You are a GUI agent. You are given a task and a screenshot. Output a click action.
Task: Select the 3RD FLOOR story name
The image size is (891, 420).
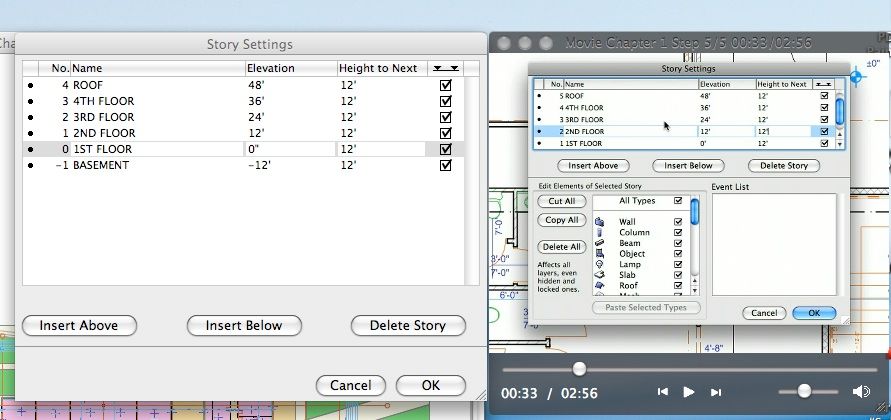click(x=103, y=117)
